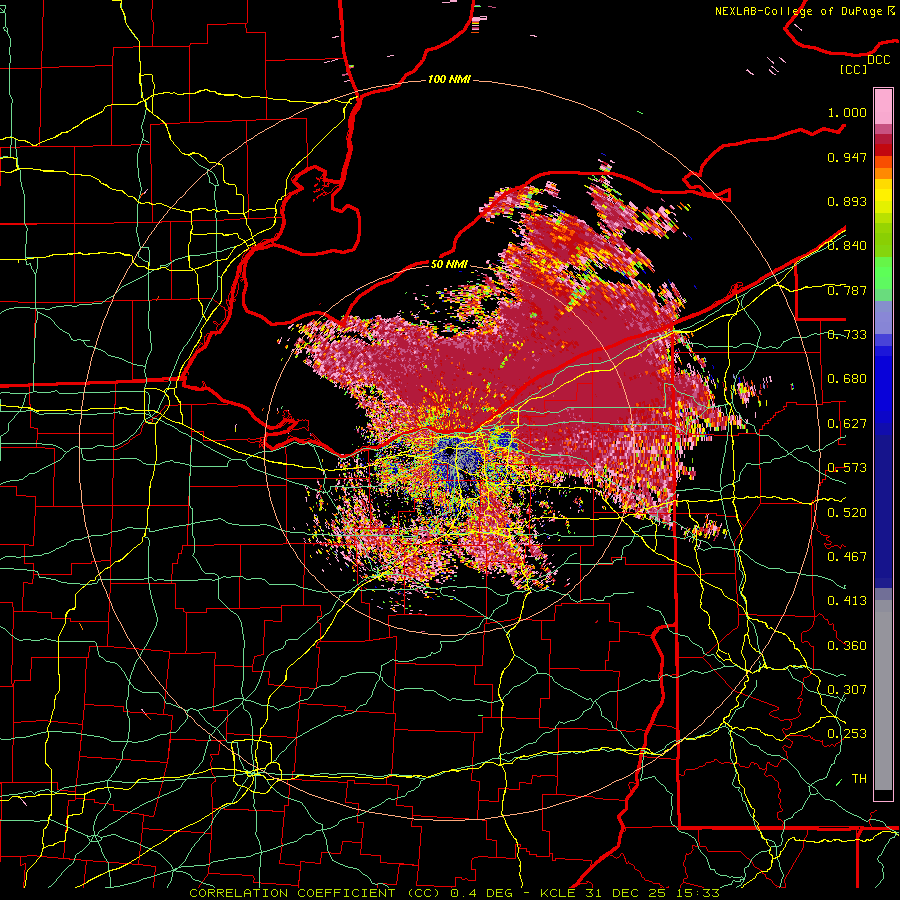
Task: Click the 100 NMI range ring label
Action: [x=449, y=79]
